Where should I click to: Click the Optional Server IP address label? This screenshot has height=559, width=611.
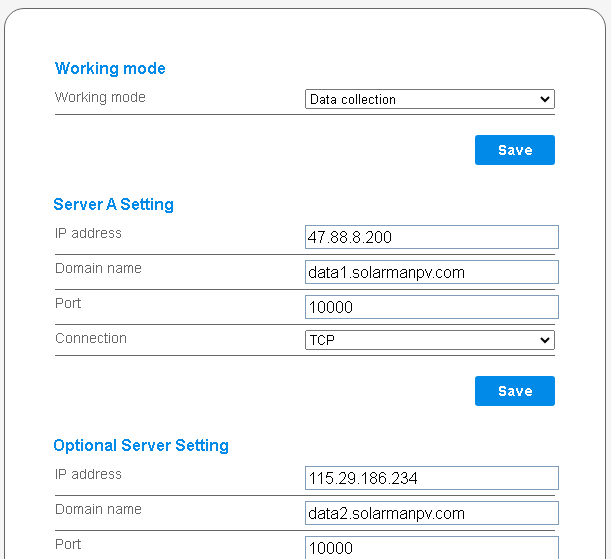tap(88, 475)
